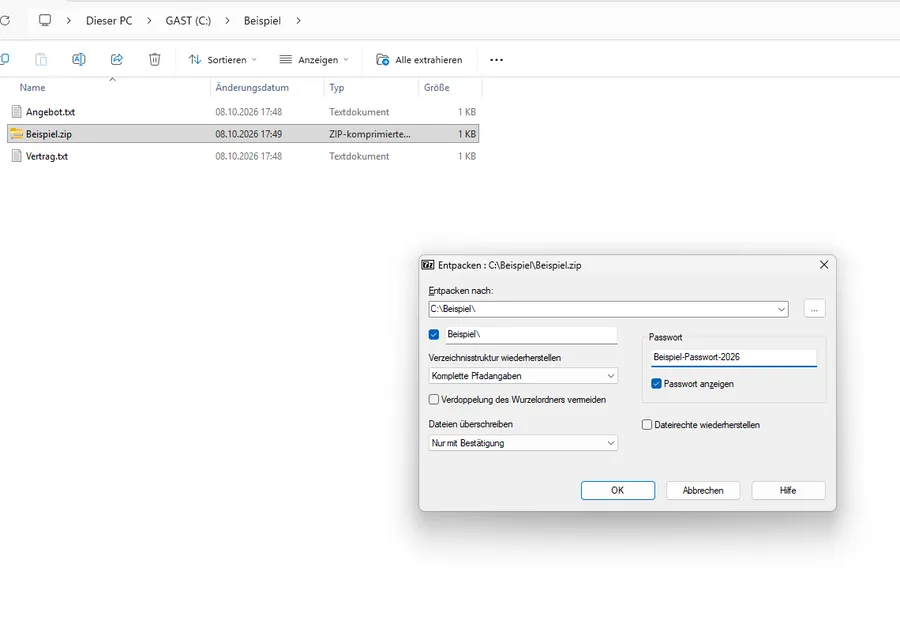The height and width of the screenshot is (624, 900).
Task: Click the 08.10.2026 17:49 date cell
Action: pos(249,134)
